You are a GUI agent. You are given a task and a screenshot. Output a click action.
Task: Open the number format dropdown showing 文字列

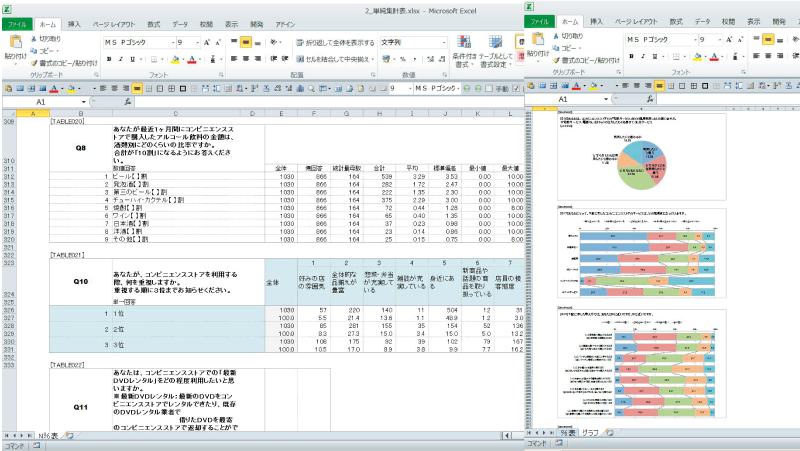click(444, 42)
